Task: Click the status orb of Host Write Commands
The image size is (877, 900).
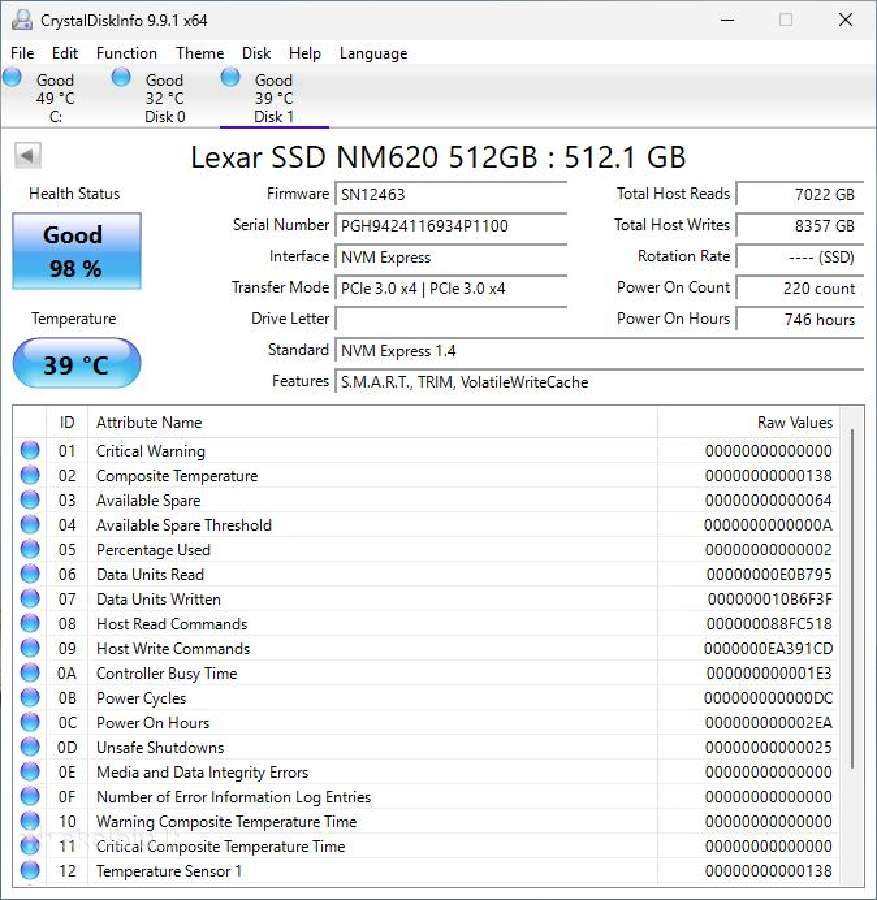Action: pos(30,647)
